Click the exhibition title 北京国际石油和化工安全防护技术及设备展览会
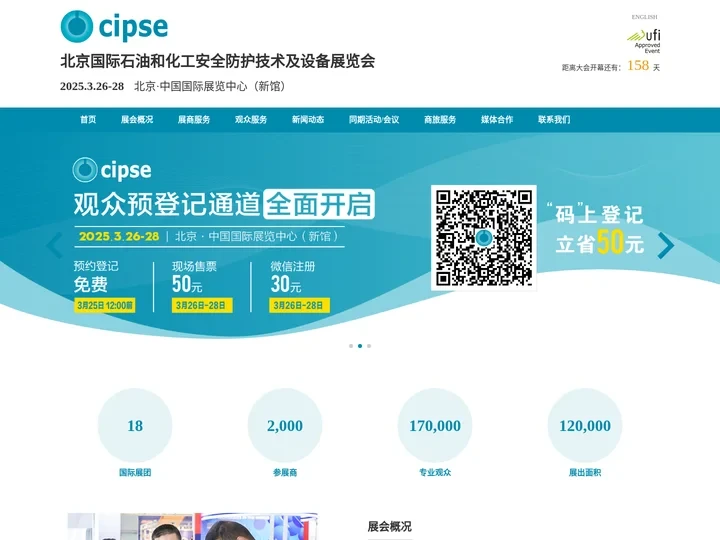Screen dimensions: 720x540 (218, 61)
